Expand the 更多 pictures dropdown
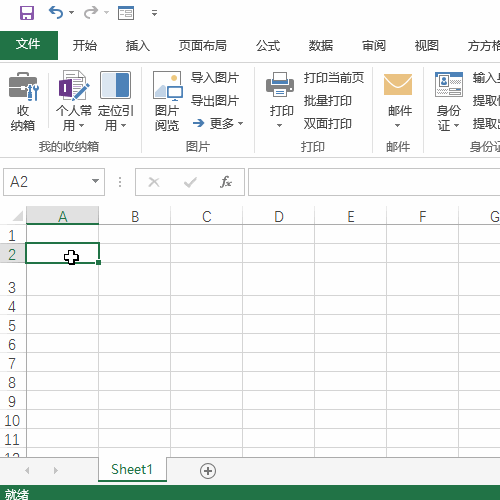Viewport: 500px width, 500px height. (218, 124)
